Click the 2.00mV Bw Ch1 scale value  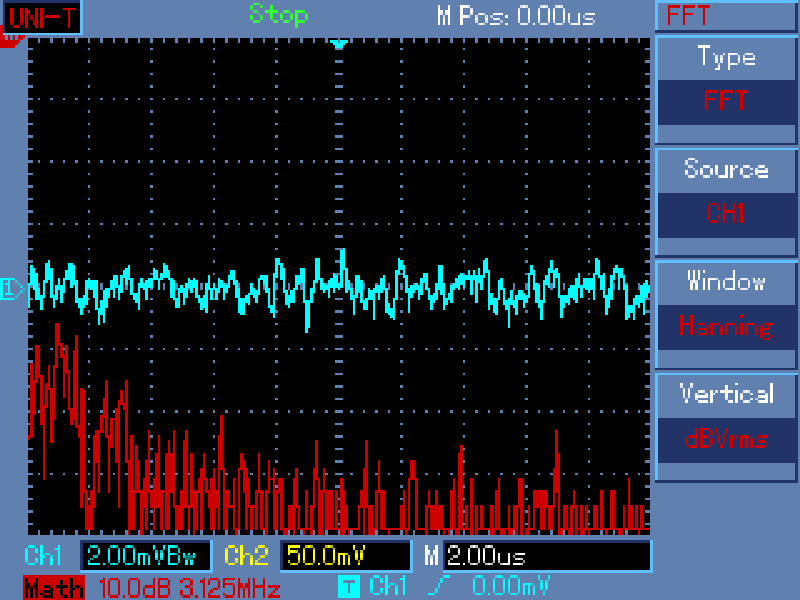click(x=145, y=556)
